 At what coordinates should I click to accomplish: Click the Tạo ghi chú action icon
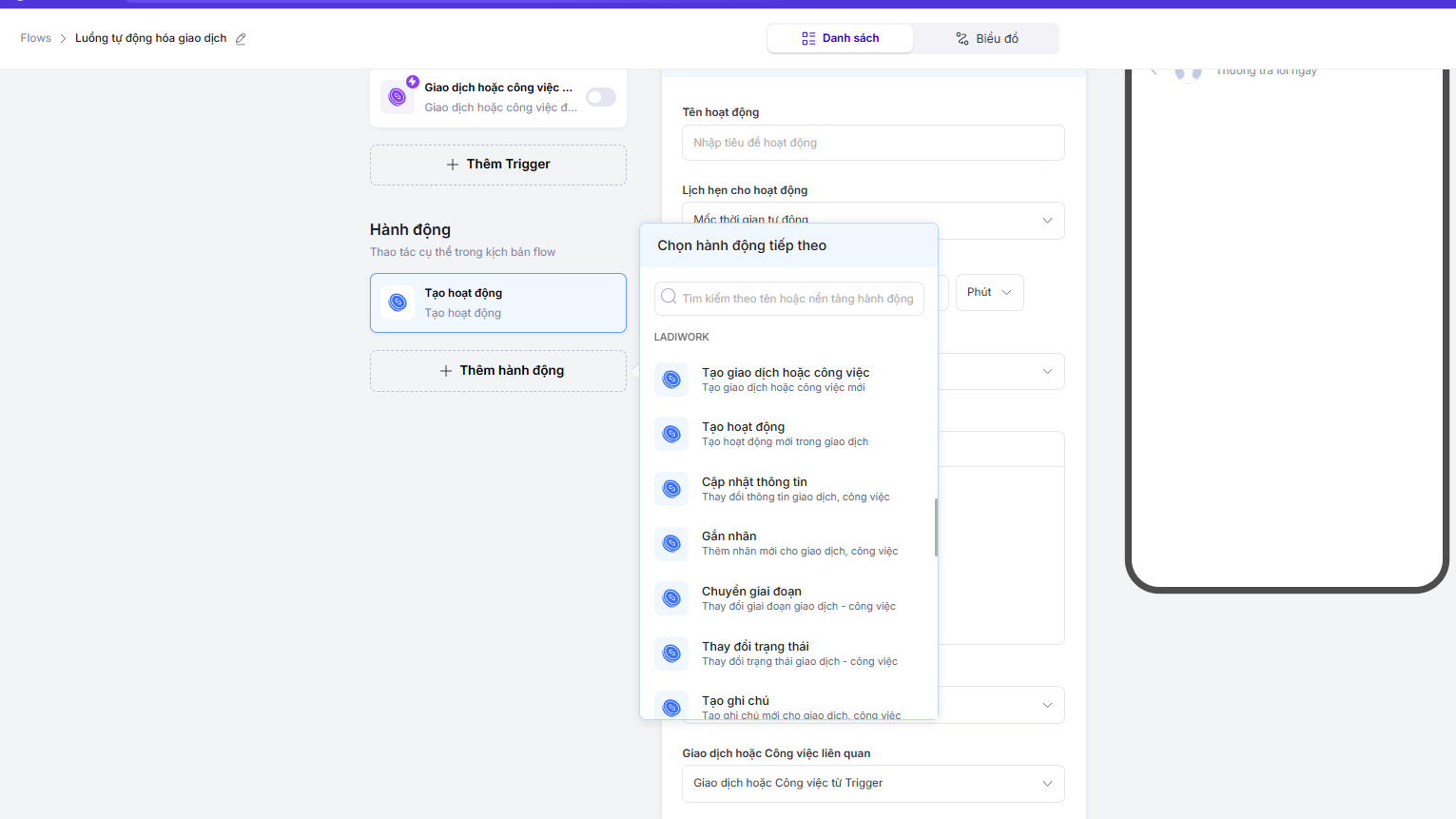click(671, 706)
